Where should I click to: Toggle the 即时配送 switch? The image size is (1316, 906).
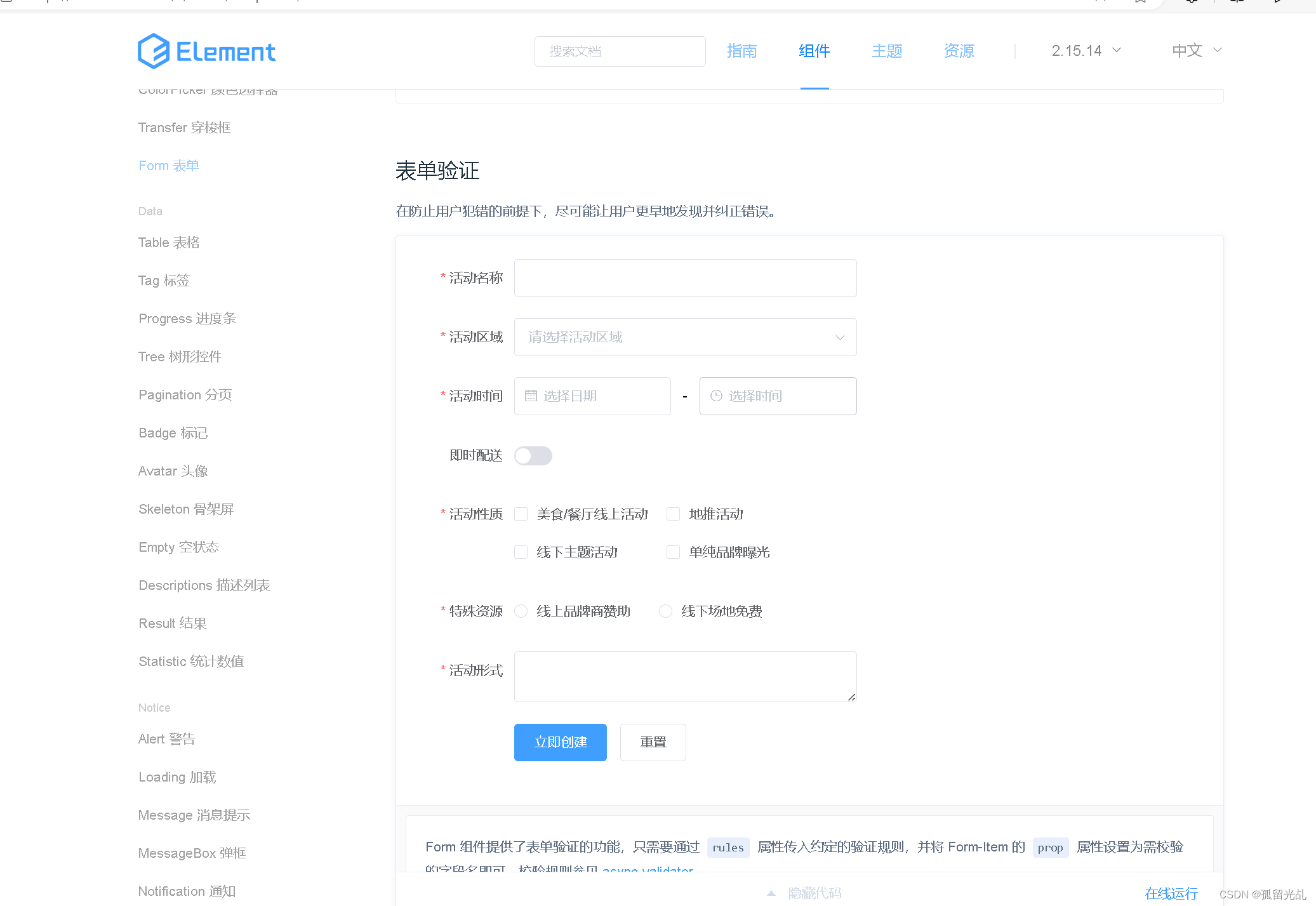point(533,456)
